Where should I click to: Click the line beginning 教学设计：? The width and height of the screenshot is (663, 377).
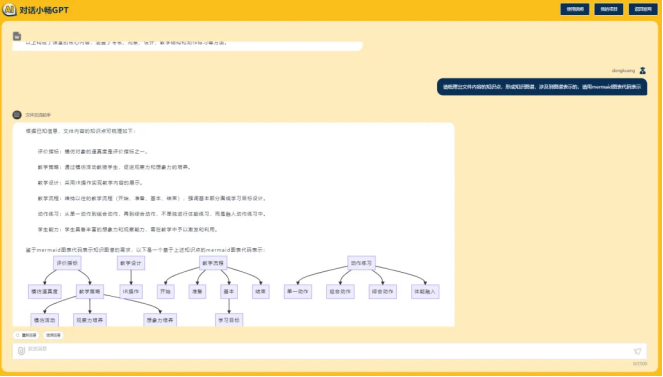point(91,183)
